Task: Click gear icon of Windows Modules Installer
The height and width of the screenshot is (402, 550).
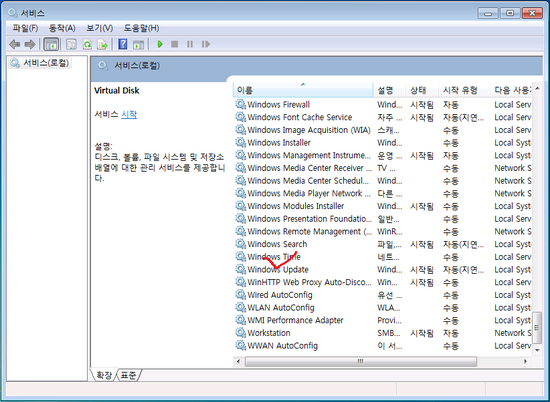Action: point(240,206)
